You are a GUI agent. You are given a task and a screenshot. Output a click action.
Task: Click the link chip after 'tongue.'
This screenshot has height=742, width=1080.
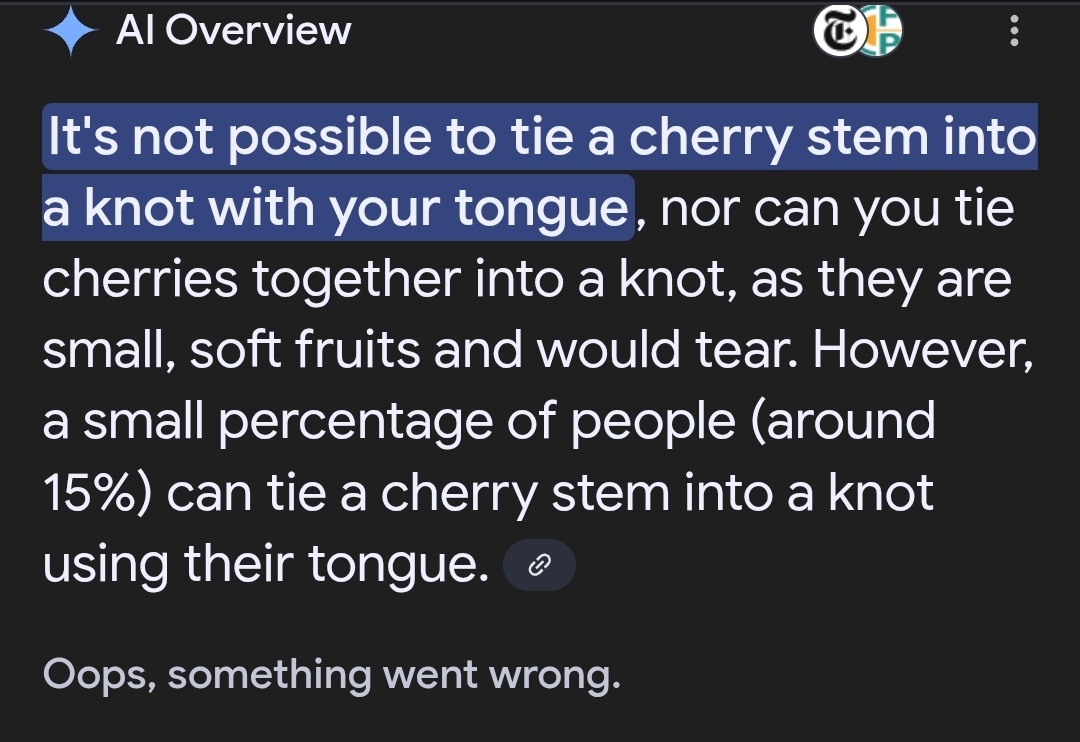pos(539,567)
